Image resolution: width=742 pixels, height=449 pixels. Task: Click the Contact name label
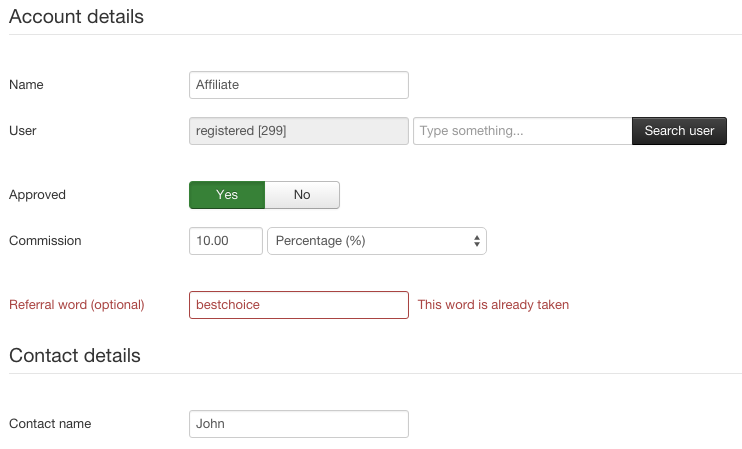[50, 423]
